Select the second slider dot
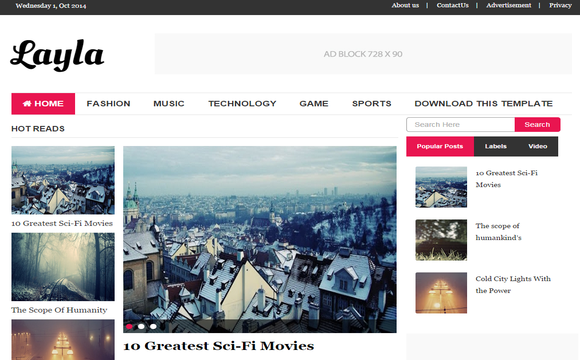 pyautogui.click(x=141, y=326)
